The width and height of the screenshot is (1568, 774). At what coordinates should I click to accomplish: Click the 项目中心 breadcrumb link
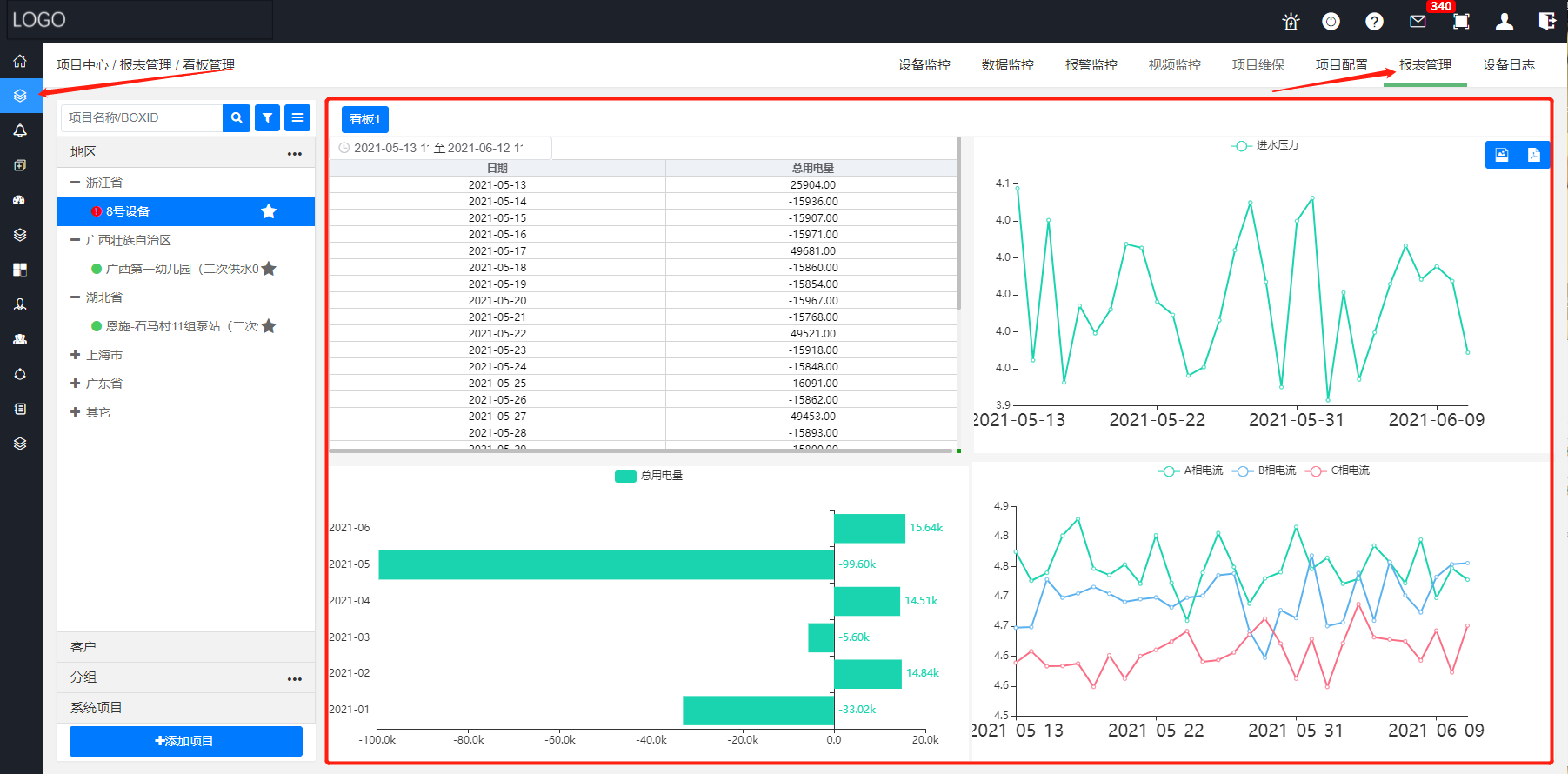click(83, 65)
